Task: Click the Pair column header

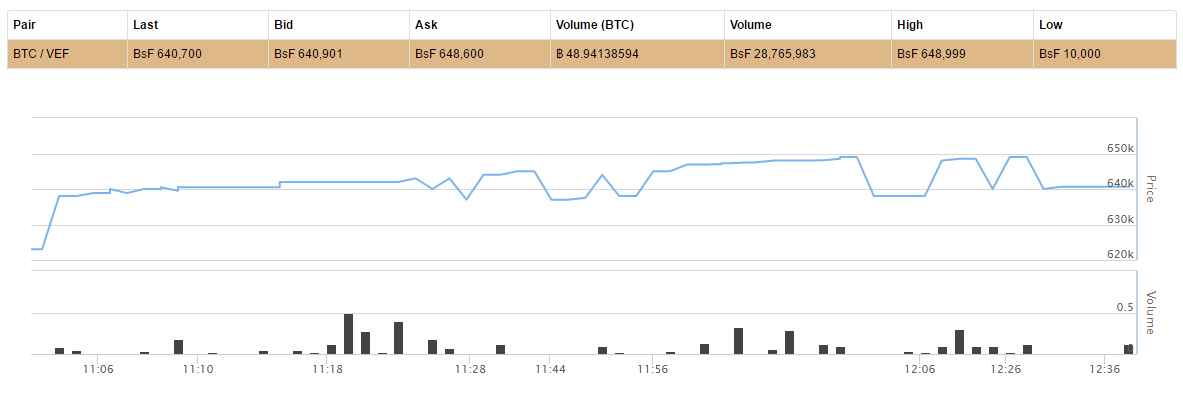Action: click(24, 24)
